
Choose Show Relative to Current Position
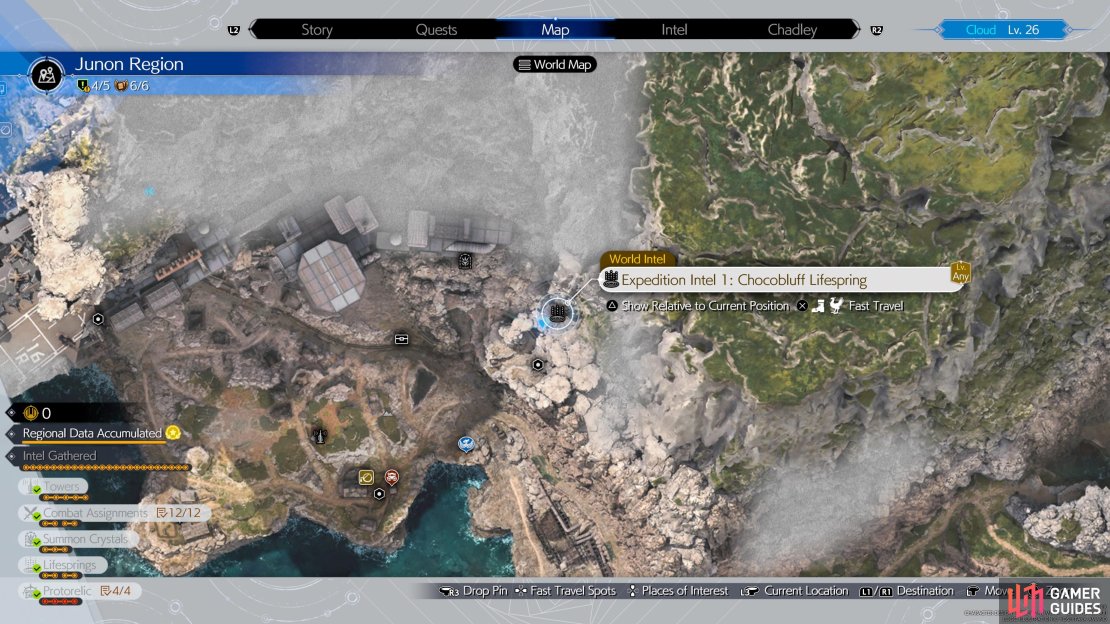705,306
